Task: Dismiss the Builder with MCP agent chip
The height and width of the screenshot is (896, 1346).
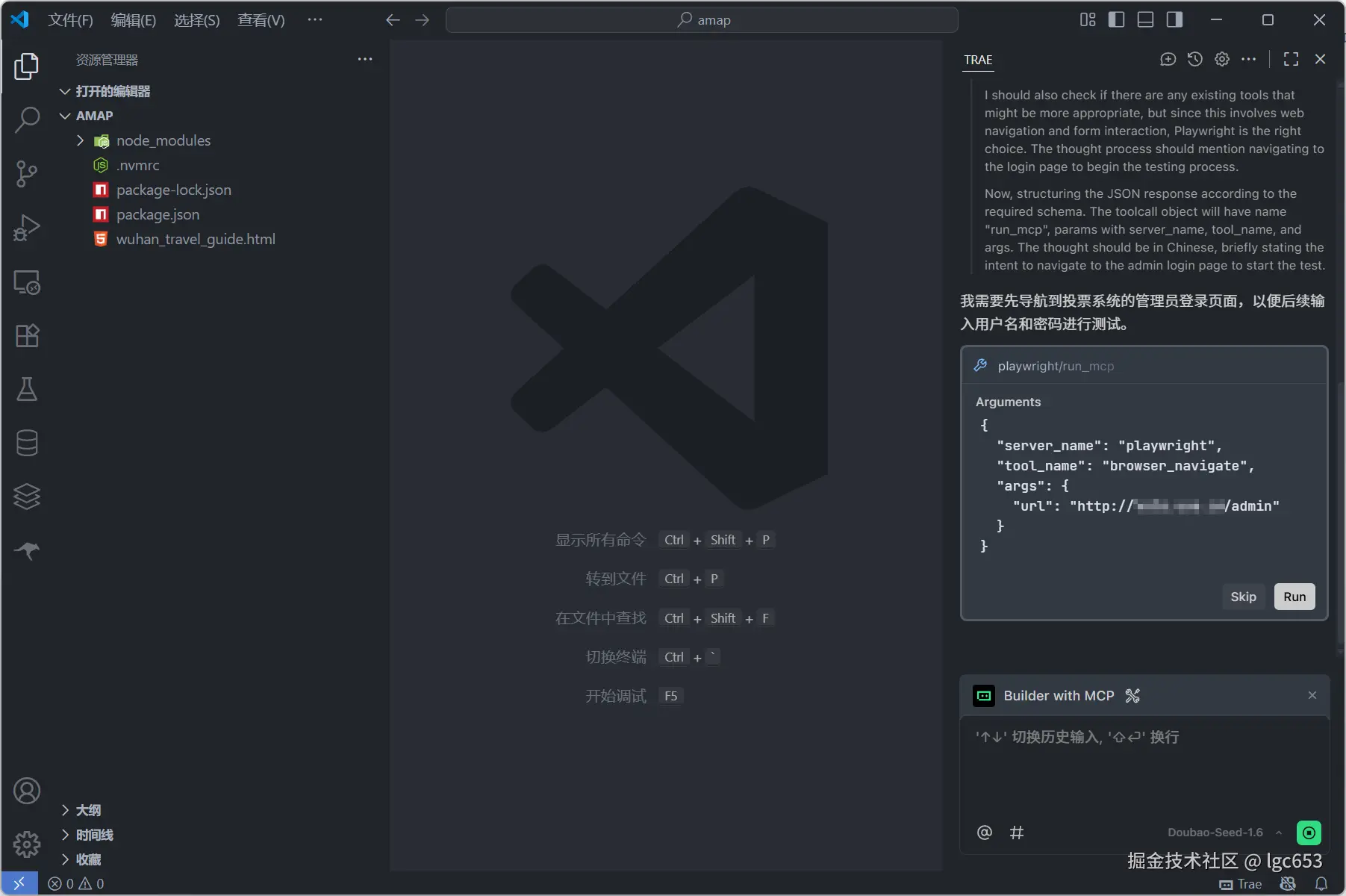Action: [x=1312, y=695]
